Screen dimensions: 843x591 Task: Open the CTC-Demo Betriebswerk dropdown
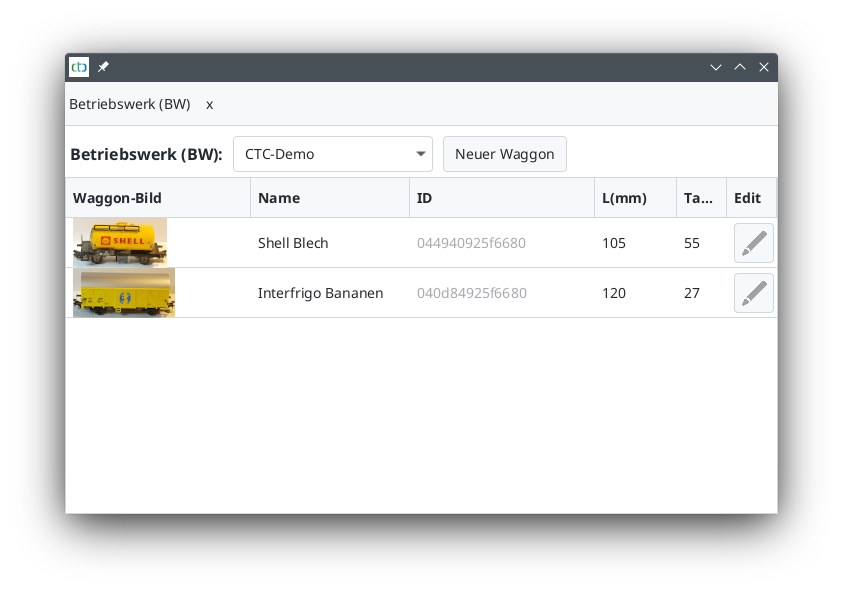332,154
